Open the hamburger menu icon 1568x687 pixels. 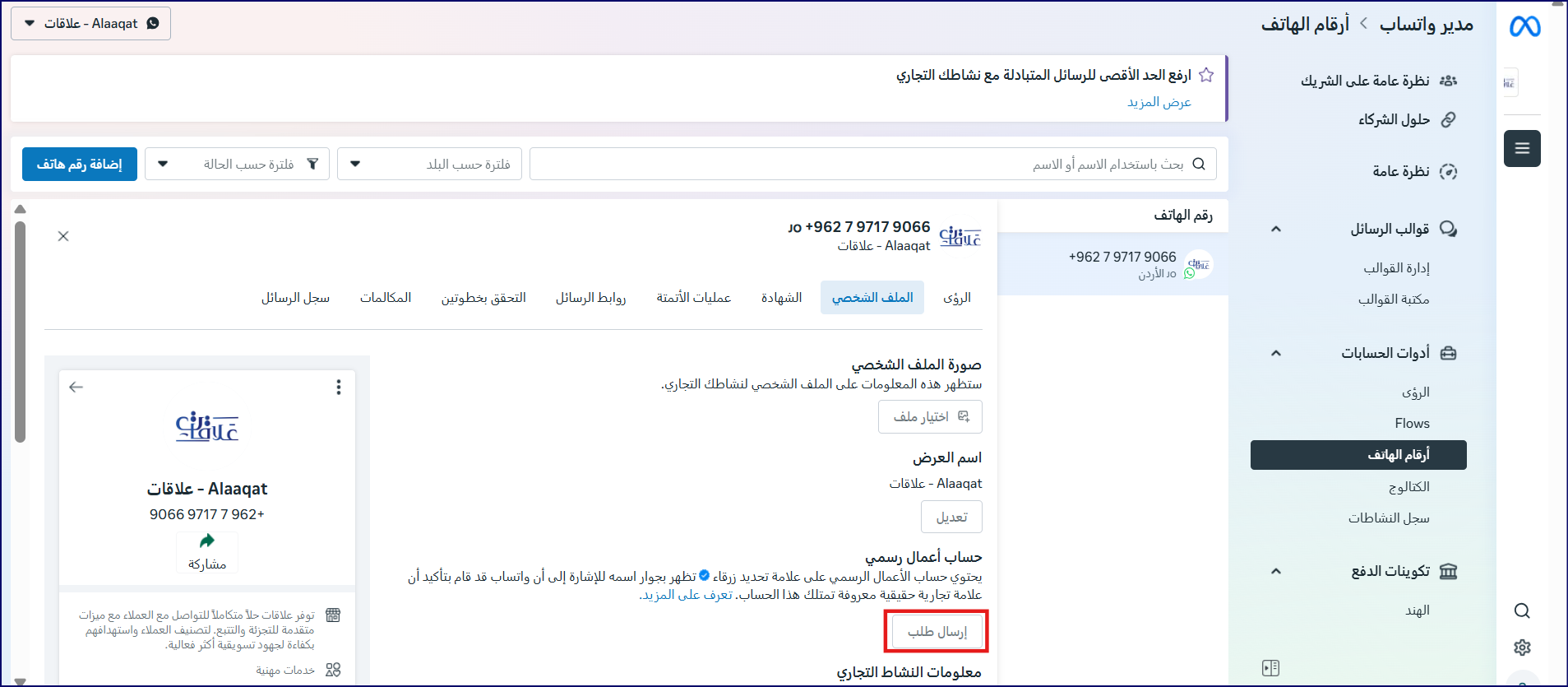1522,149
